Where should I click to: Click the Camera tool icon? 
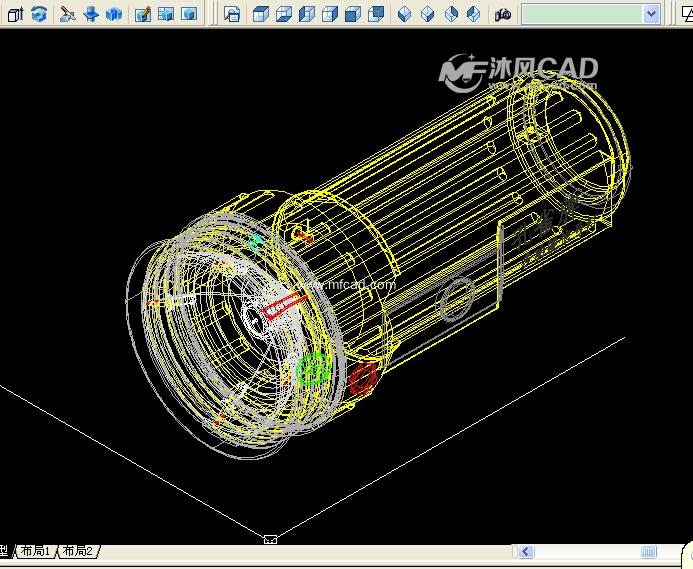click(x=503, y=14)
